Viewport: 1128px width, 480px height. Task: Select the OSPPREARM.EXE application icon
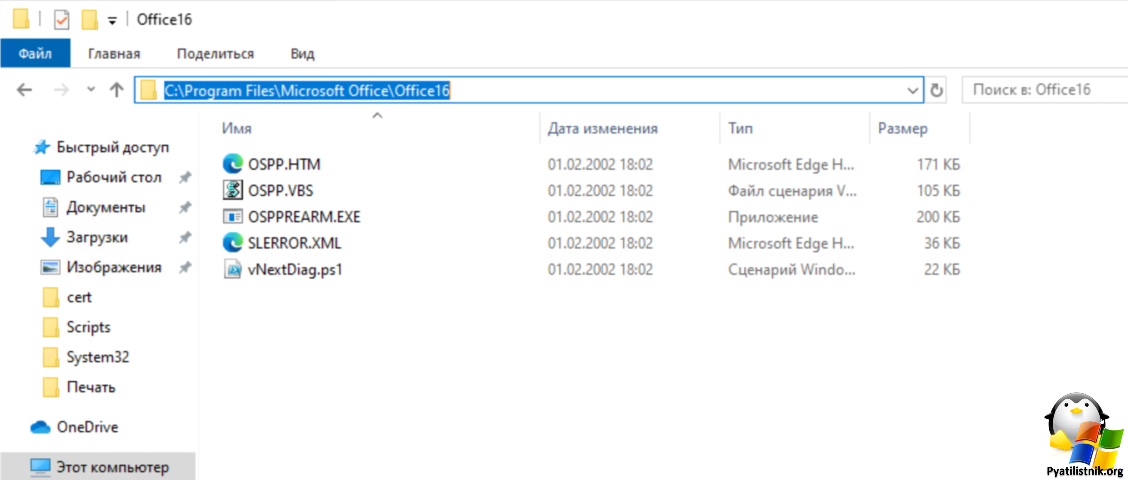click(x=232, y=217)
